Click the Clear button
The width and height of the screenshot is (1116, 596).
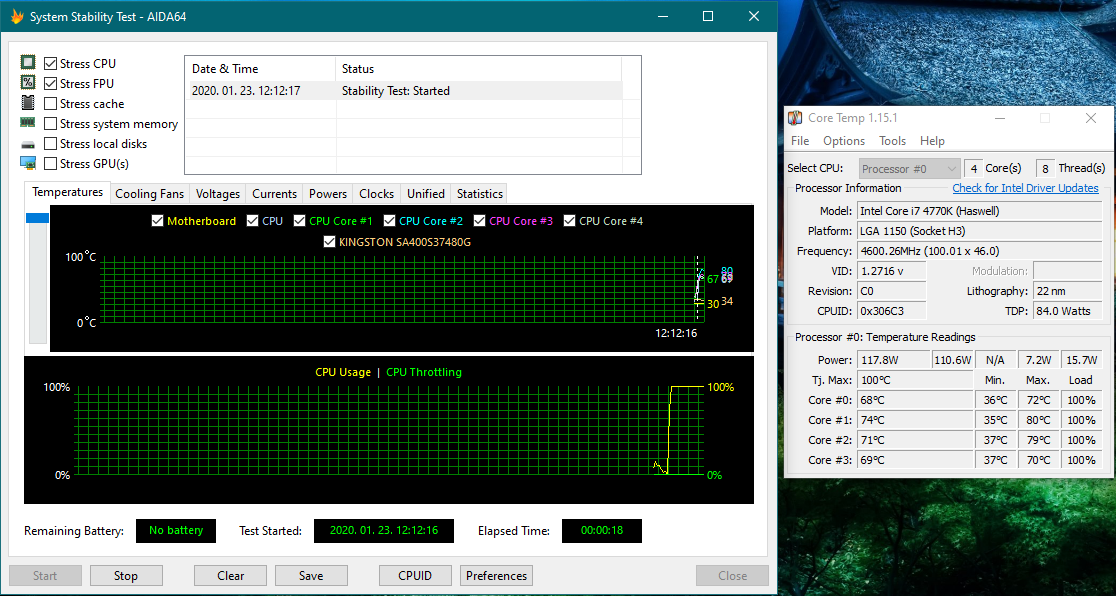[231, 575]
